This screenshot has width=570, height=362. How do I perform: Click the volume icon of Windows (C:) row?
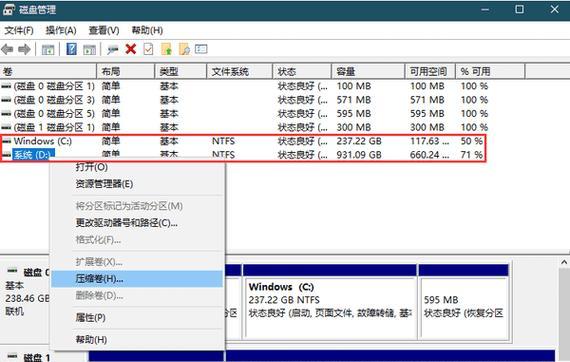(x=6, y=141)
